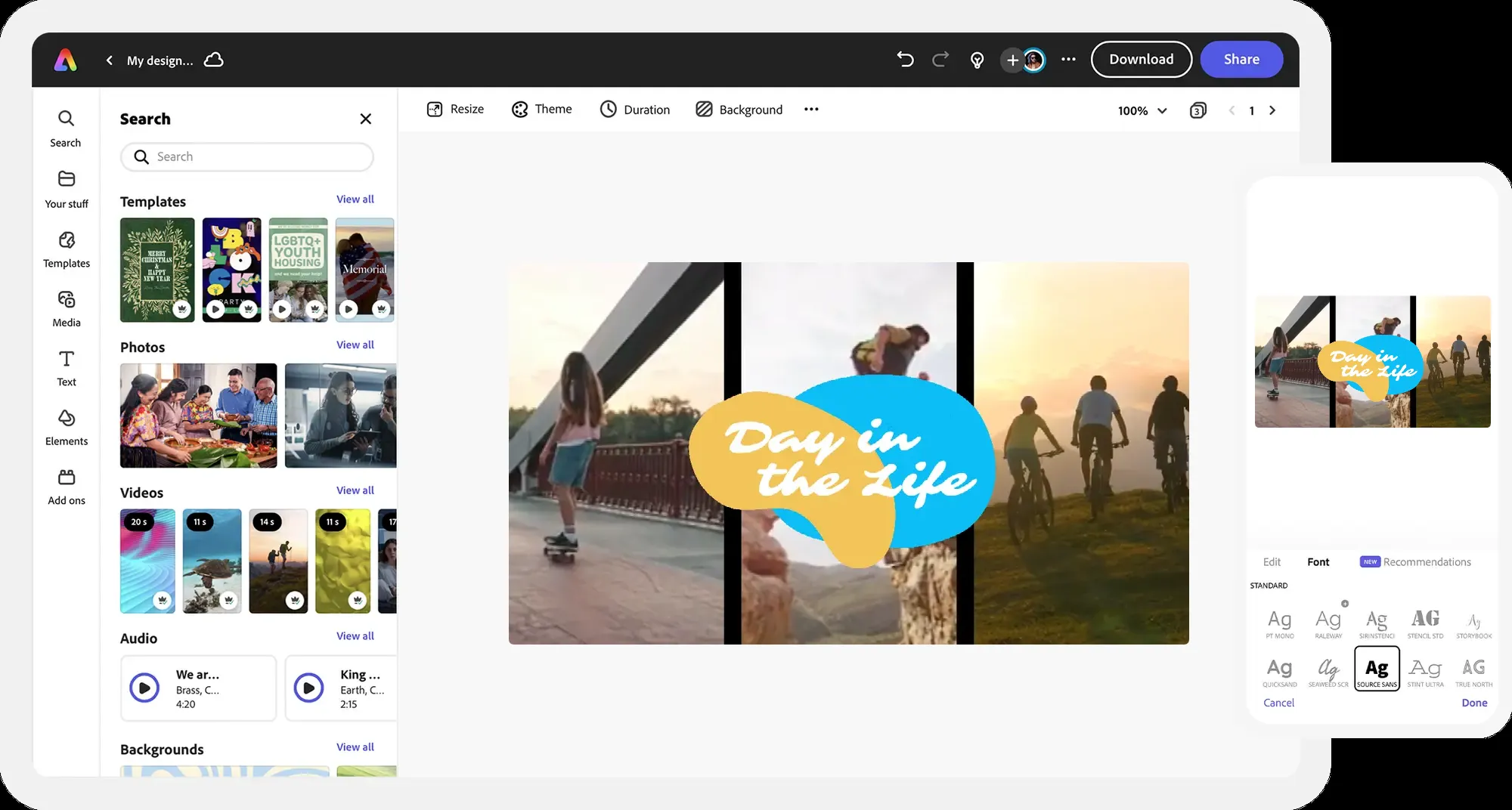Expand the 100% zoom dropdown

pyautogui.click(x=1142, y=111)
